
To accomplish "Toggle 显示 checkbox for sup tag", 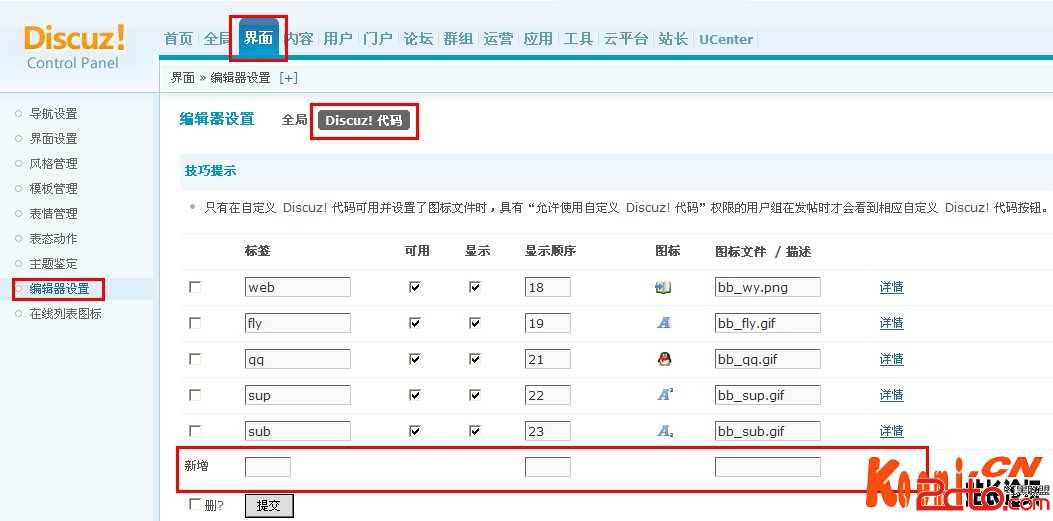I will (x=475, y=395).
